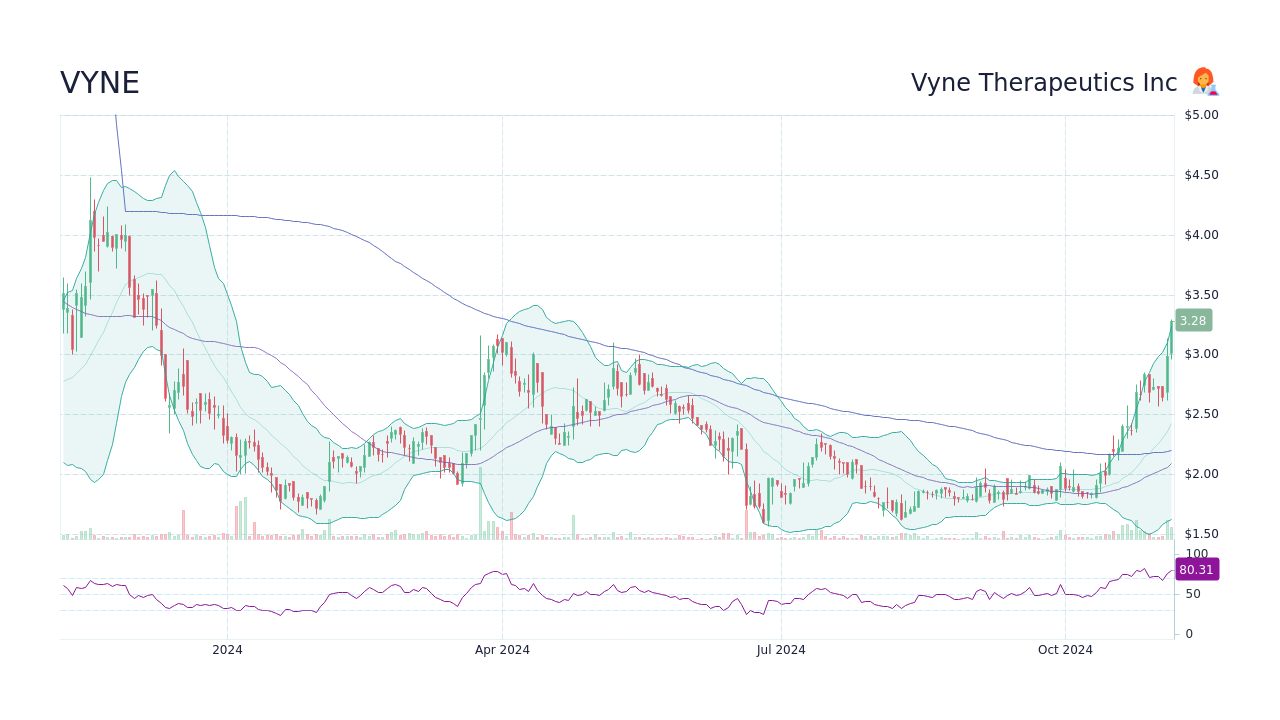Click the $3.50 price axis label
1280x720 pixels.
tap(1201, 295)
